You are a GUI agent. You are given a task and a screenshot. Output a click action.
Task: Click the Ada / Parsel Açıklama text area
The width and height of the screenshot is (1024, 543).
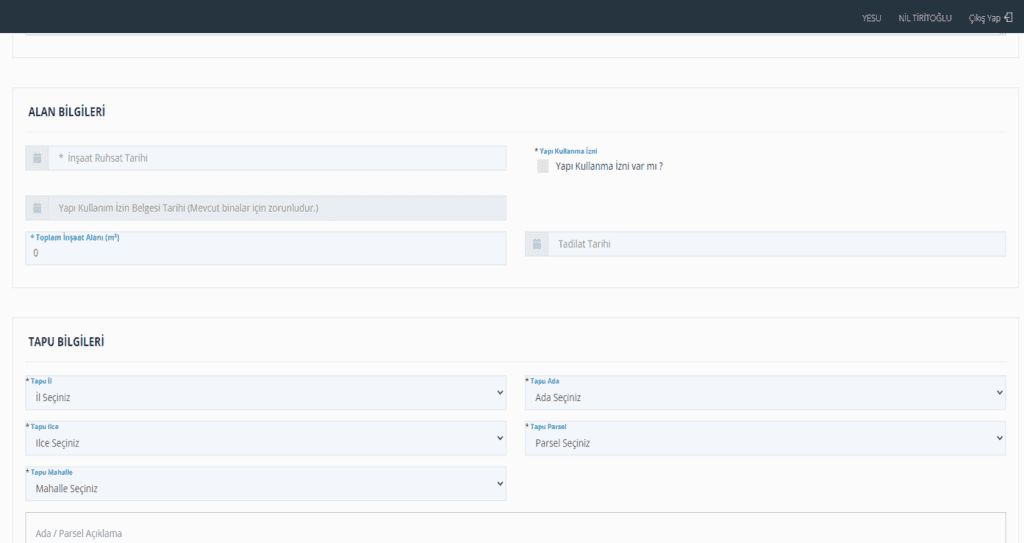pyautogui.click(x=515, y=530)
